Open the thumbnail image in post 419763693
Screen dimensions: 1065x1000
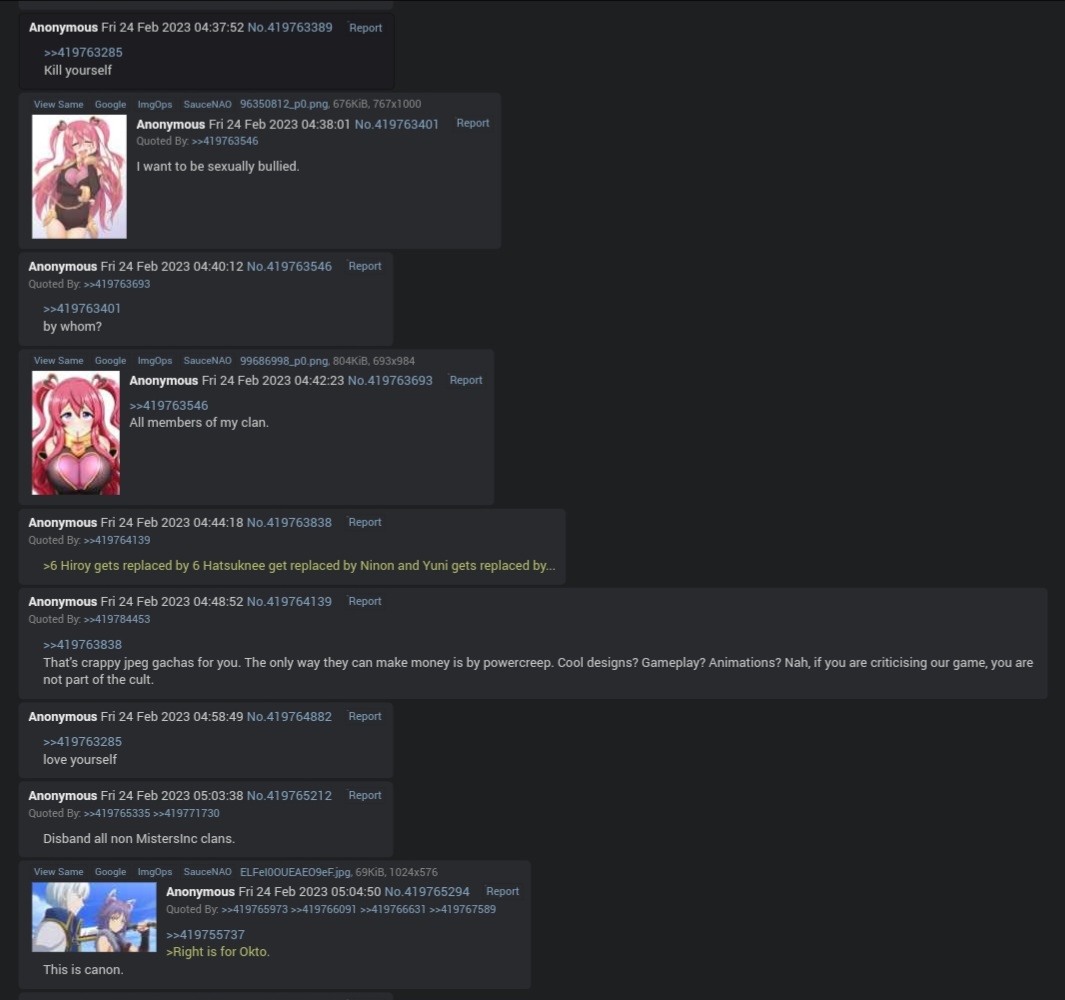pos(75,433)
